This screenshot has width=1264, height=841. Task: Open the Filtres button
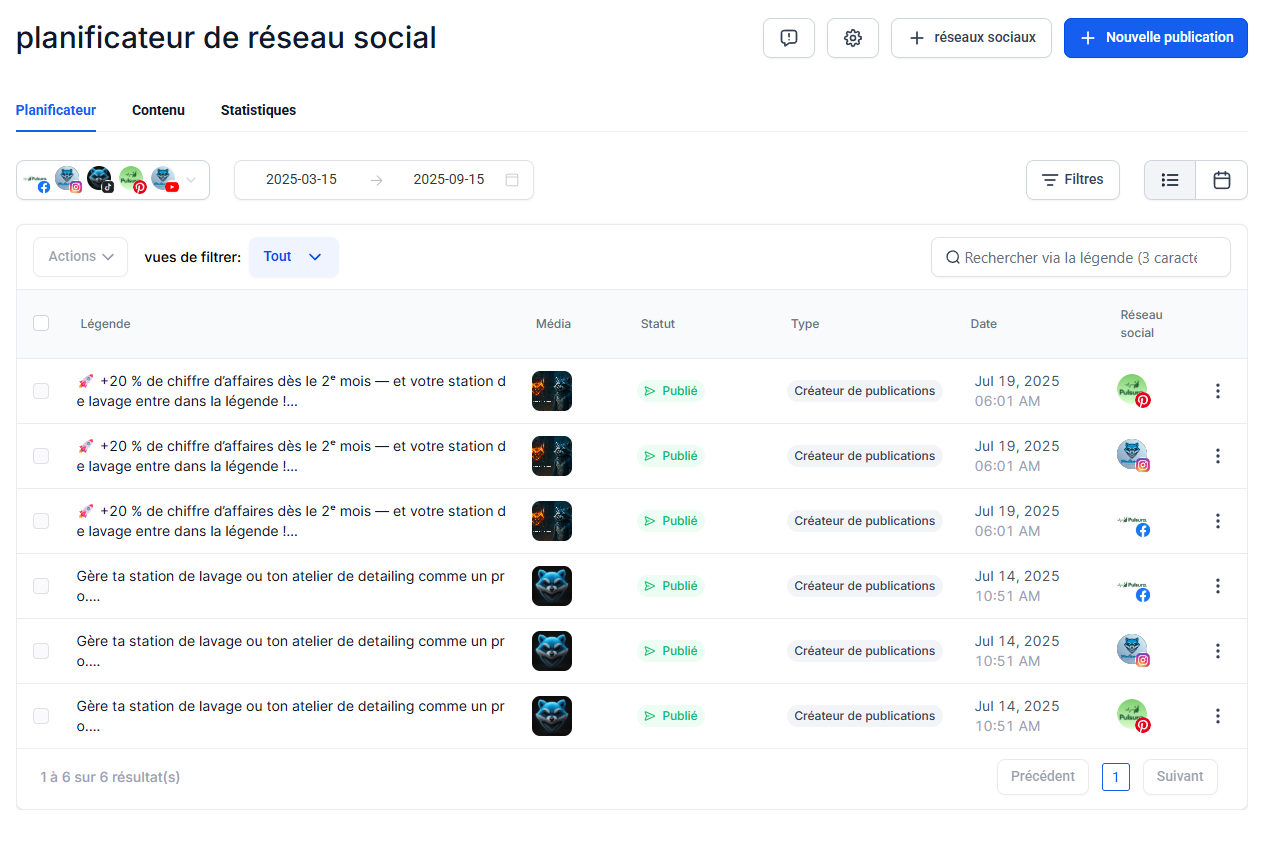pos(1072,180)
